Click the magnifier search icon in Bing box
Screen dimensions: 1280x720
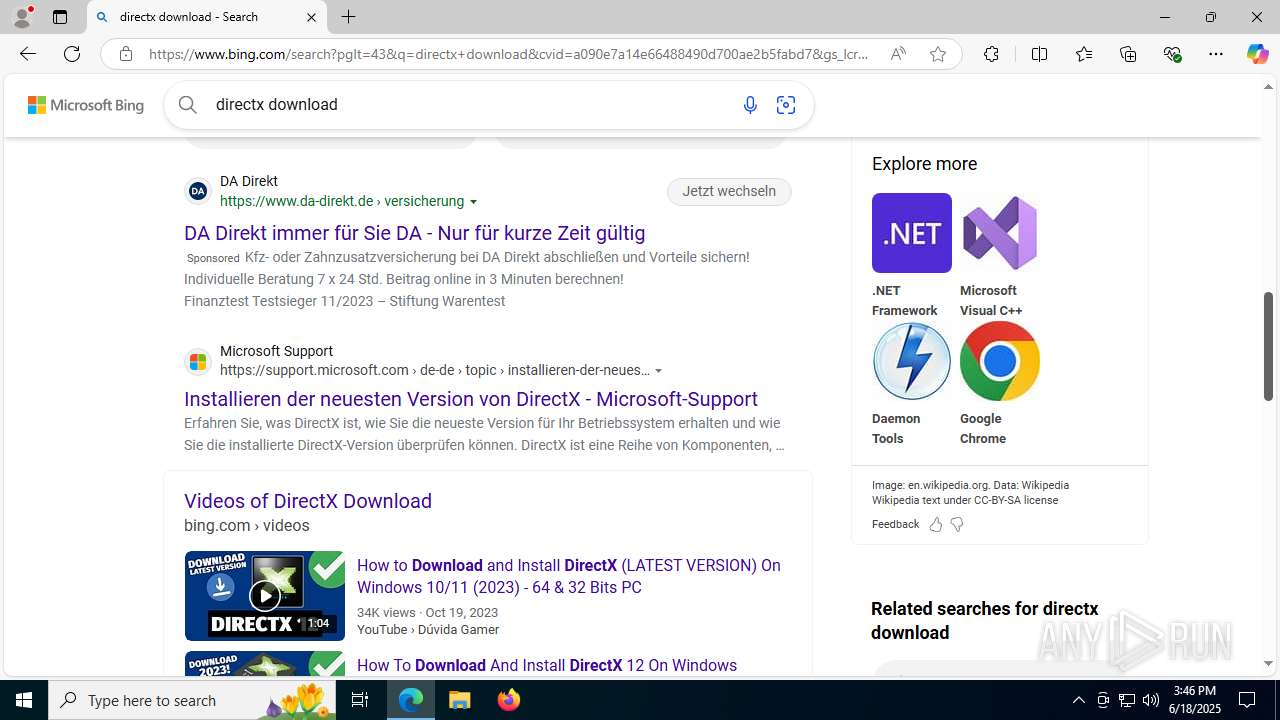188,104
